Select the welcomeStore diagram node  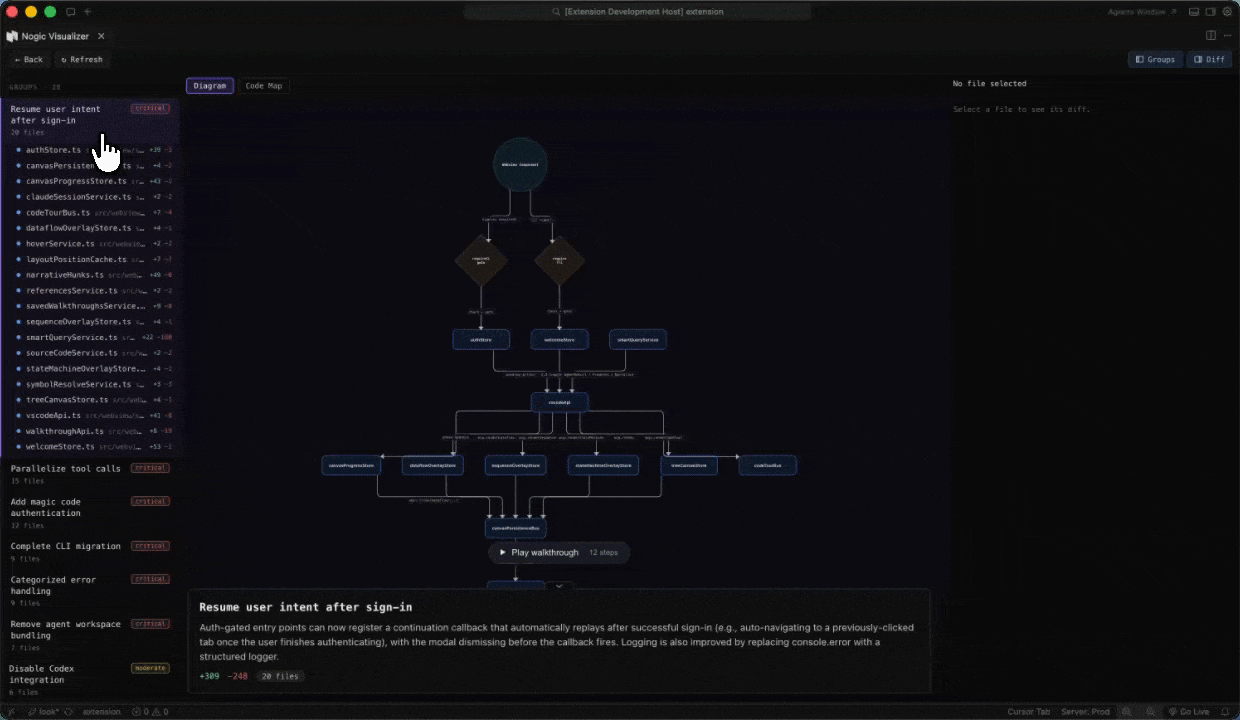pyautogui.click(x=560, y=340)
